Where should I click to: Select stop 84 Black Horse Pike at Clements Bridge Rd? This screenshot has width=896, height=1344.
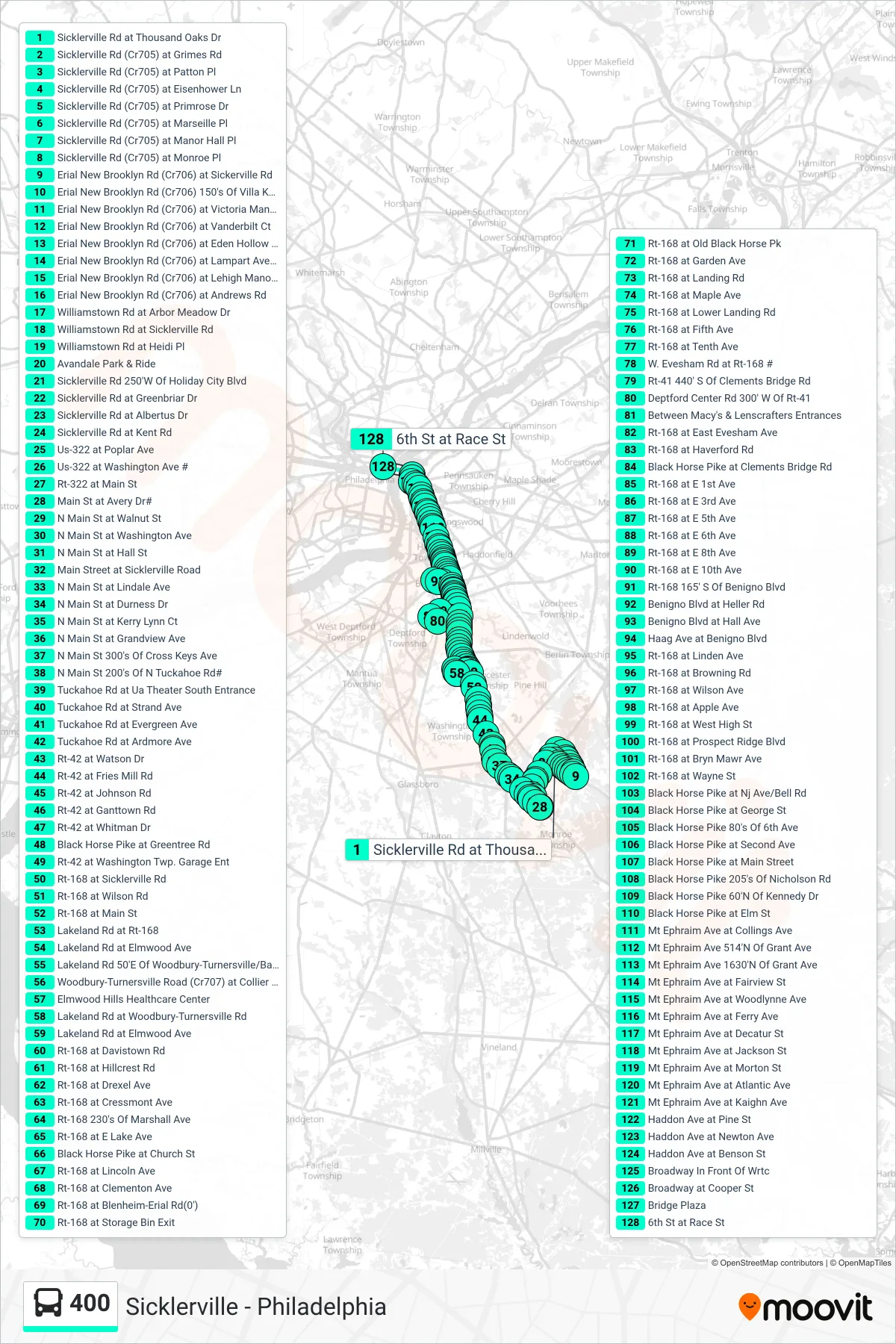(725, 467)
